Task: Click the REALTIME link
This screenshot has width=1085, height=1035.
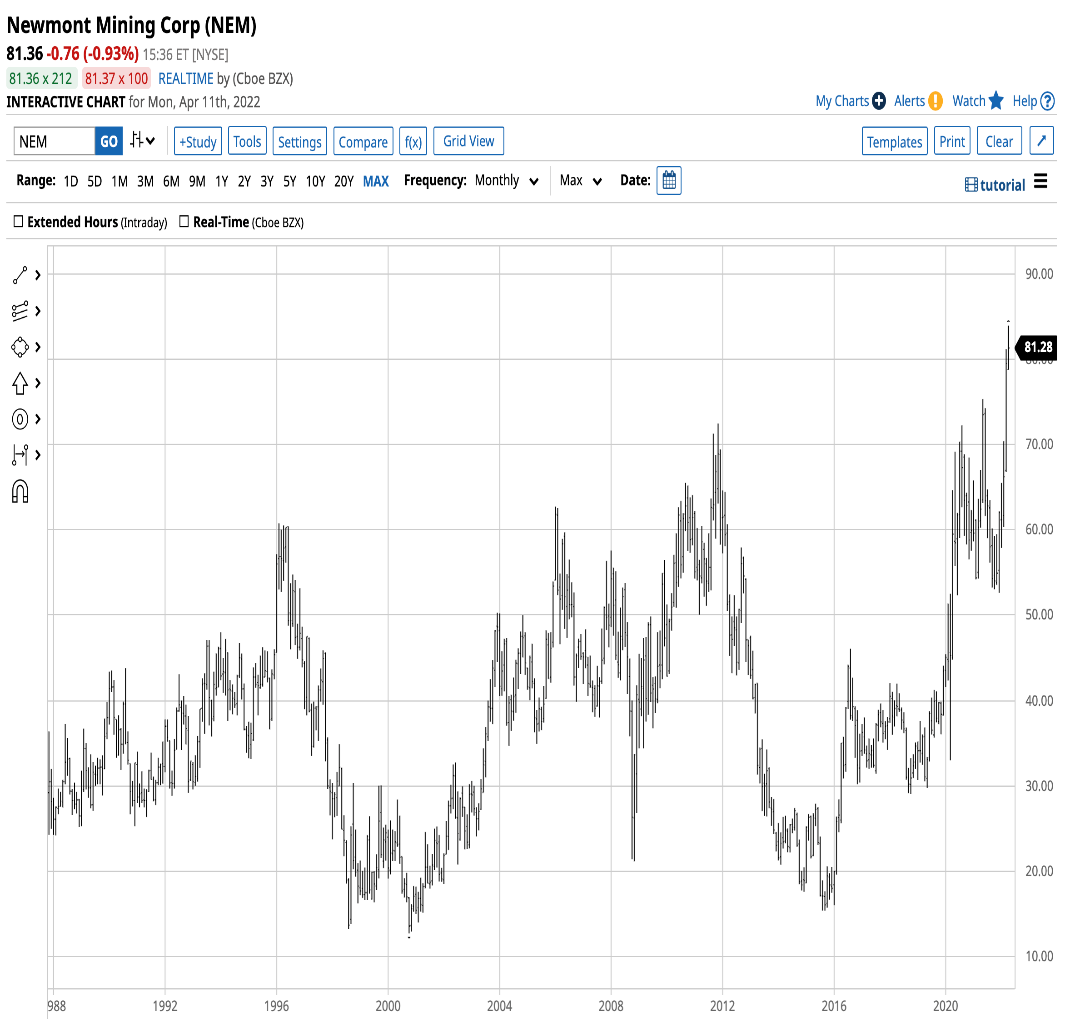Action: pos(186,78)
